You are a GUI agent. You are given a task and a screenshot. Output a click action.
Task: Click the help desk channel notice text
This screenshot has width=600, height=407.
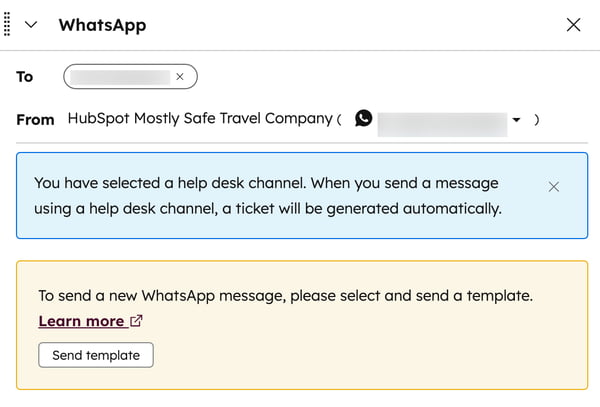coord(267,196)
